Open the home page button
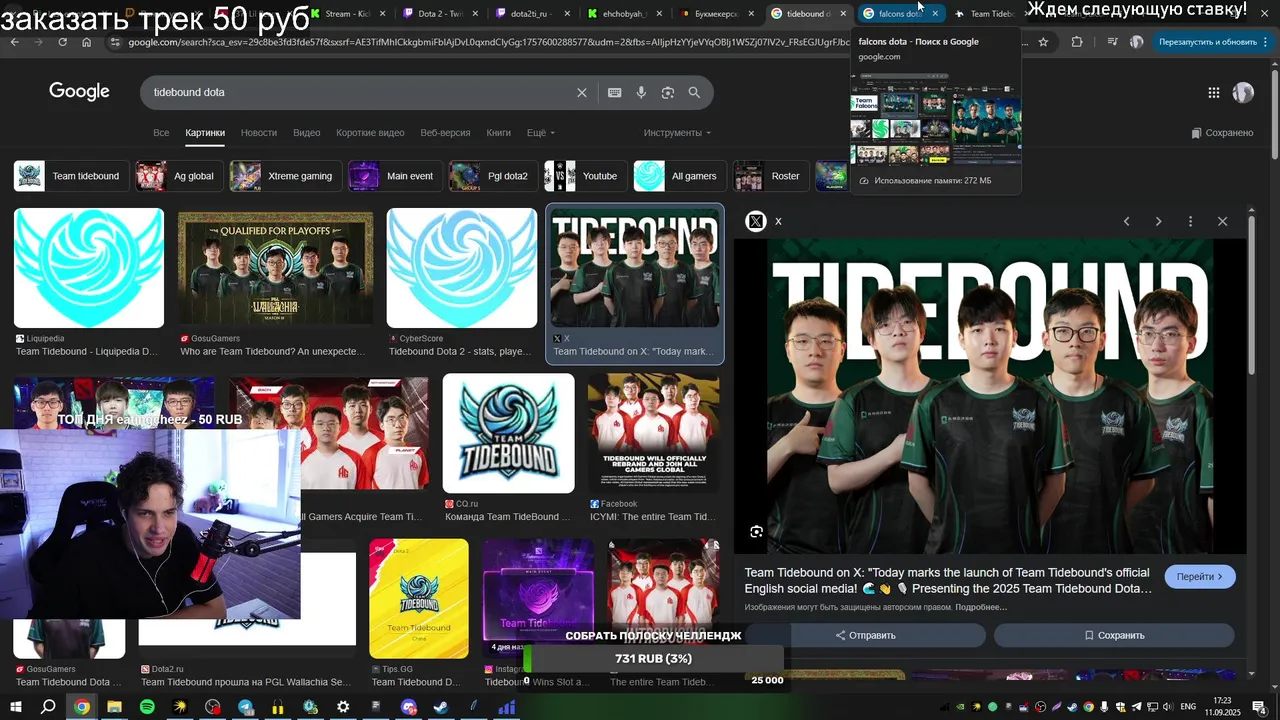The width and height of the screenshot is (1280, 720). pyautogui.click(x=87, y=42)
